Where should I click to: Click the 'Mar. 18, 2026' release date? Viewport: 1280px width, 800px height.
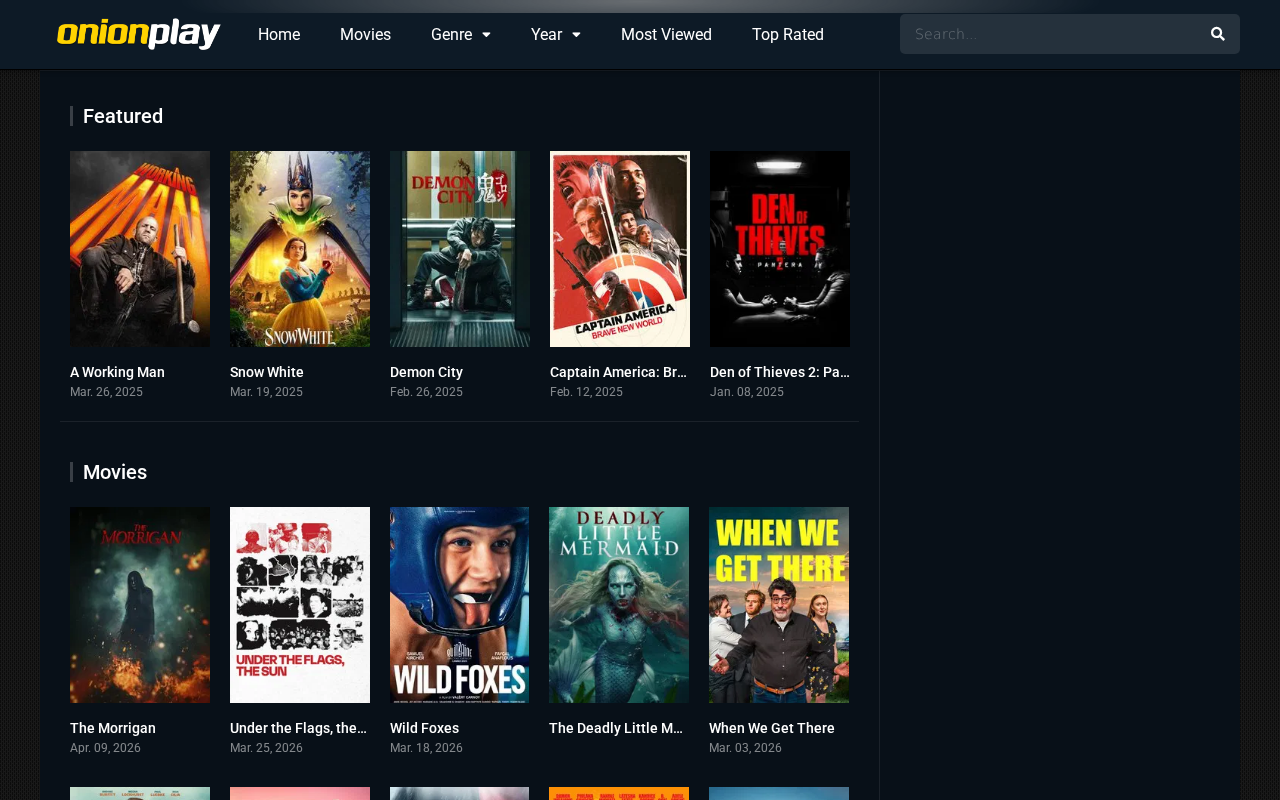[426, 748]
